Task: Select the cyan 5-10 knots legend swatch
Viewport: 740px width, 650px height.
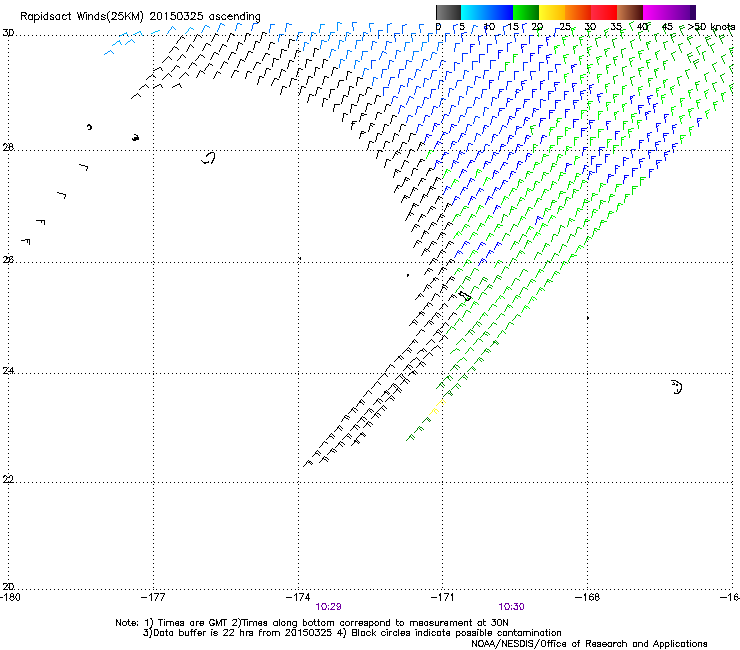Action: 474,12
